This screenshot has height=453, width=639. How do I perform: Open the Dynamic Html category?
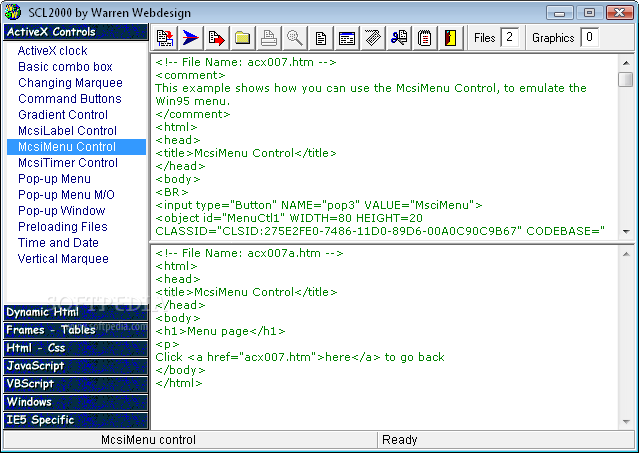tap(75, 312)
